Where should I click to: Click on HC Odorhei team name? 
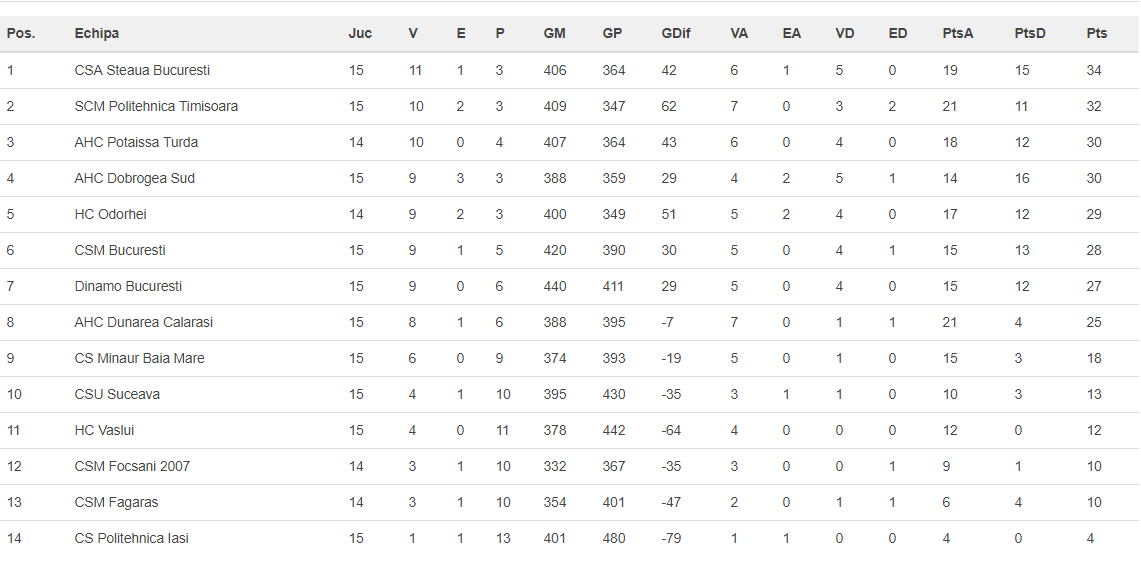click(x=110, y=214)
